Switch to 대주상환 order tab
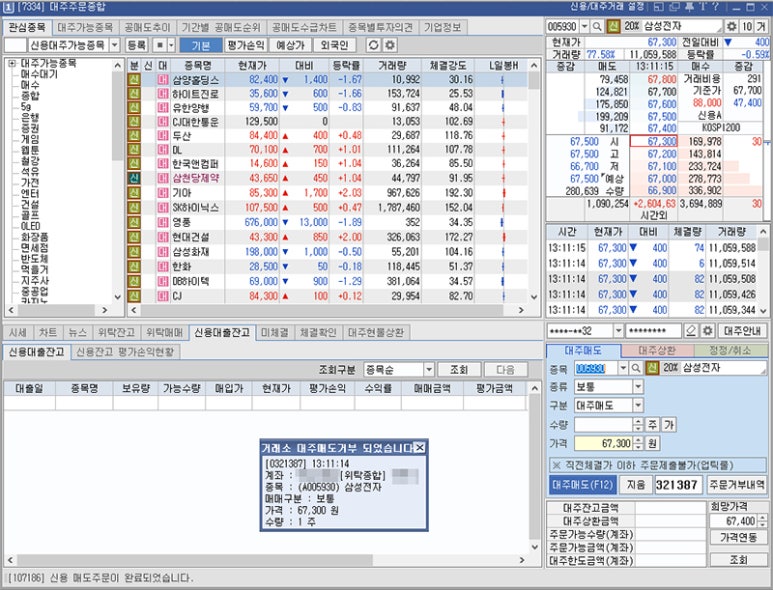 pyautogui.click(x=657, y=350)
